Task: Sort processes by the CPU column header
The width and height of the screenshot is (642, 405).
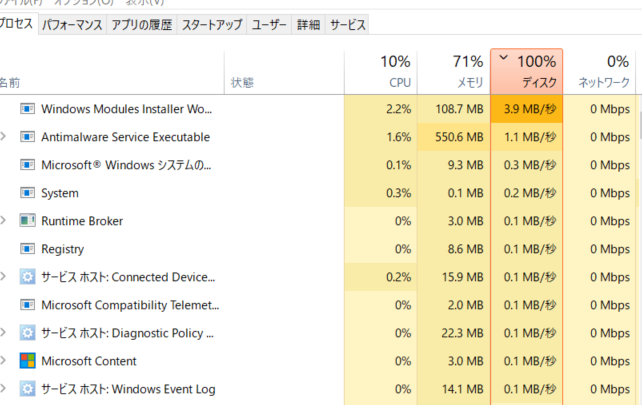Action: (381, 72)
